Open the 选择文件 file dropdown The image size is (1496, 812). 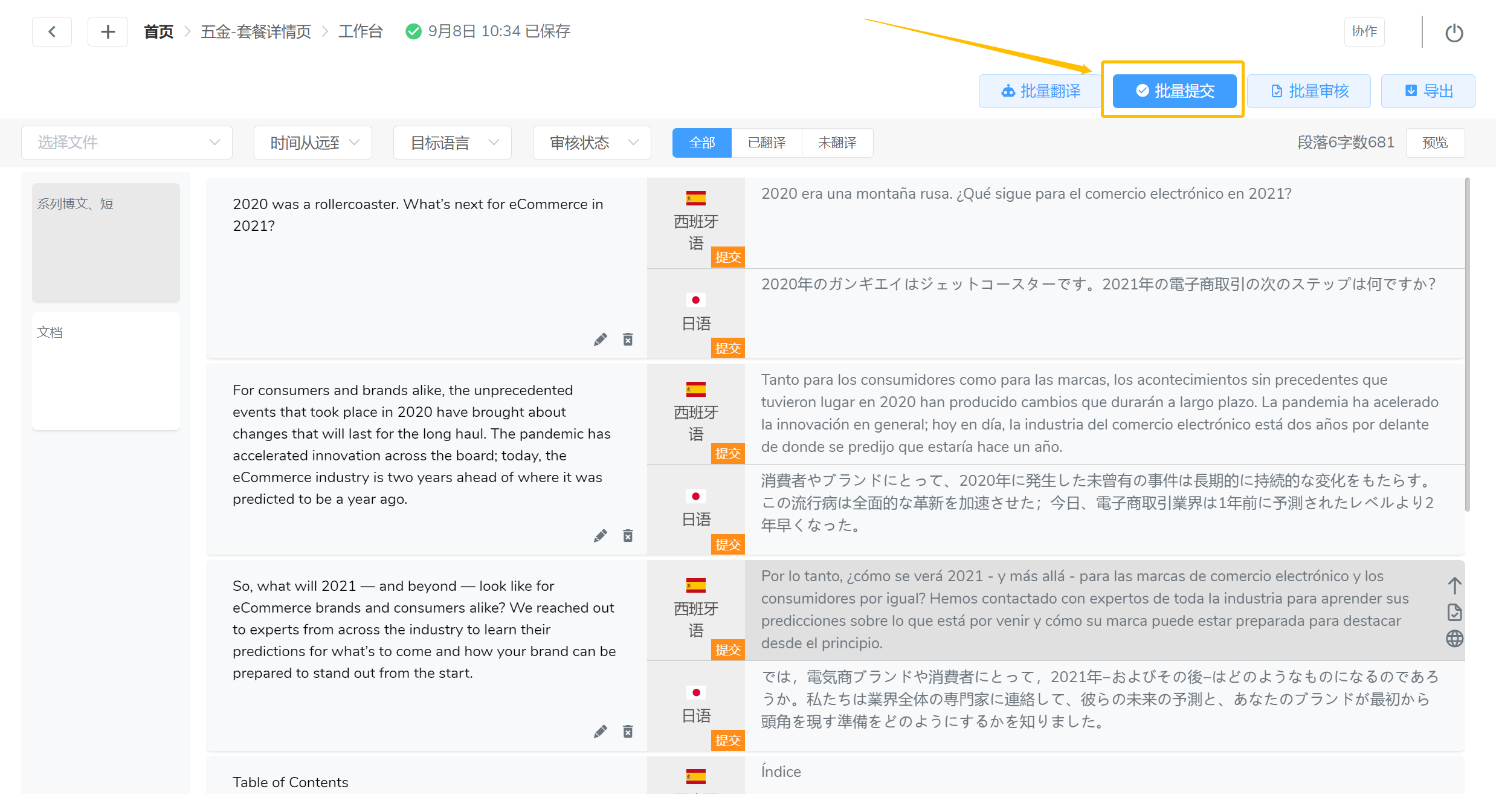(127, 143)
